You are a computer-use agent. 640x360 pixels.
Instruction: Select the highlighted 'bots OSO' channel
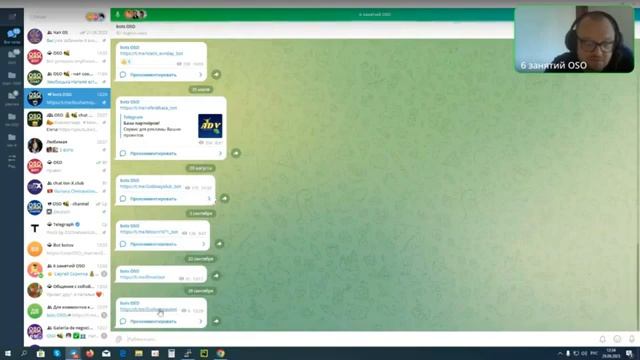click(67, 98)
